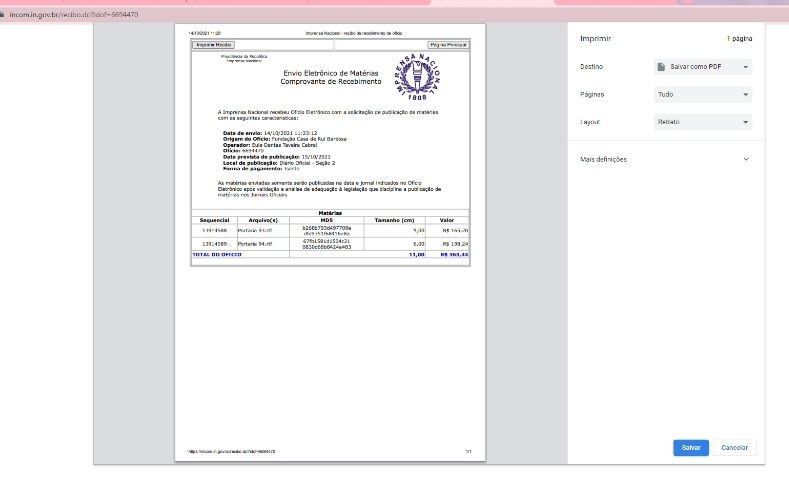The height and width of the screenshot is (478, 789).
Task: Click the PDF file icon in Destino
Action: tap(661, 66)
